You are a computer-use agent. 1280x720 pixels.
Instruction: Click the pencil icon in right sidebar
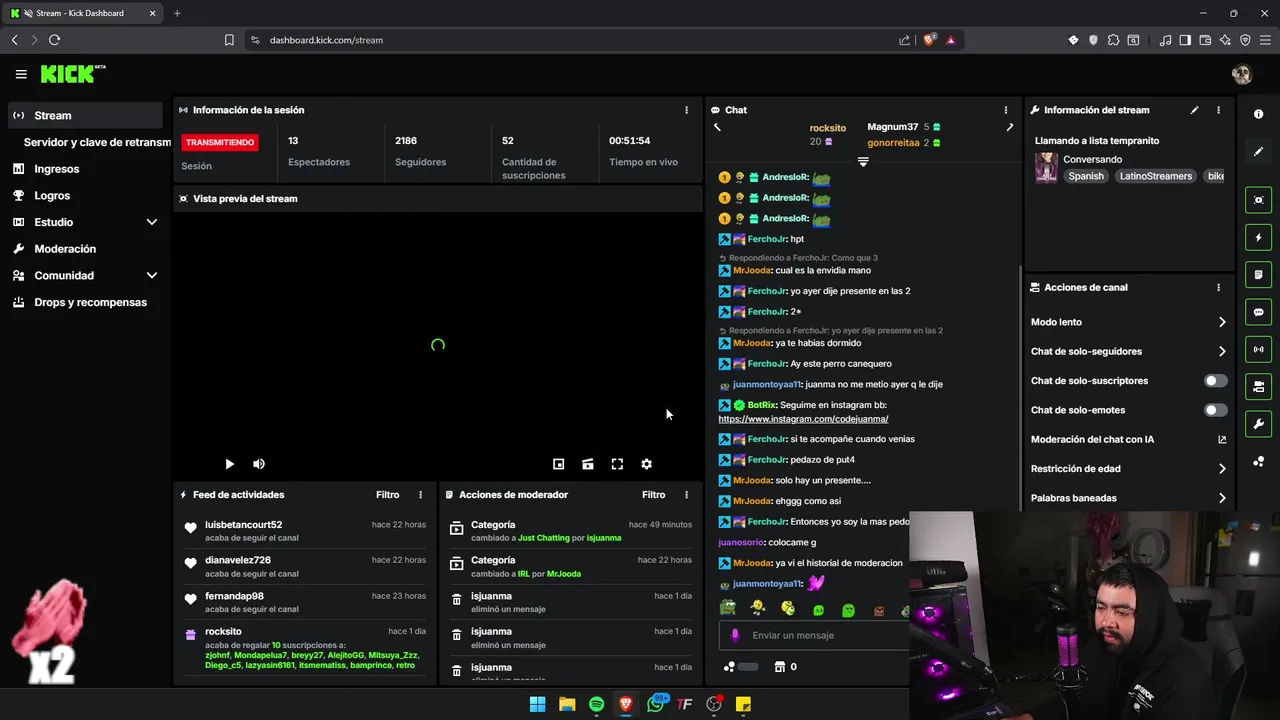pyautogui.click(x=1258, y=152)
